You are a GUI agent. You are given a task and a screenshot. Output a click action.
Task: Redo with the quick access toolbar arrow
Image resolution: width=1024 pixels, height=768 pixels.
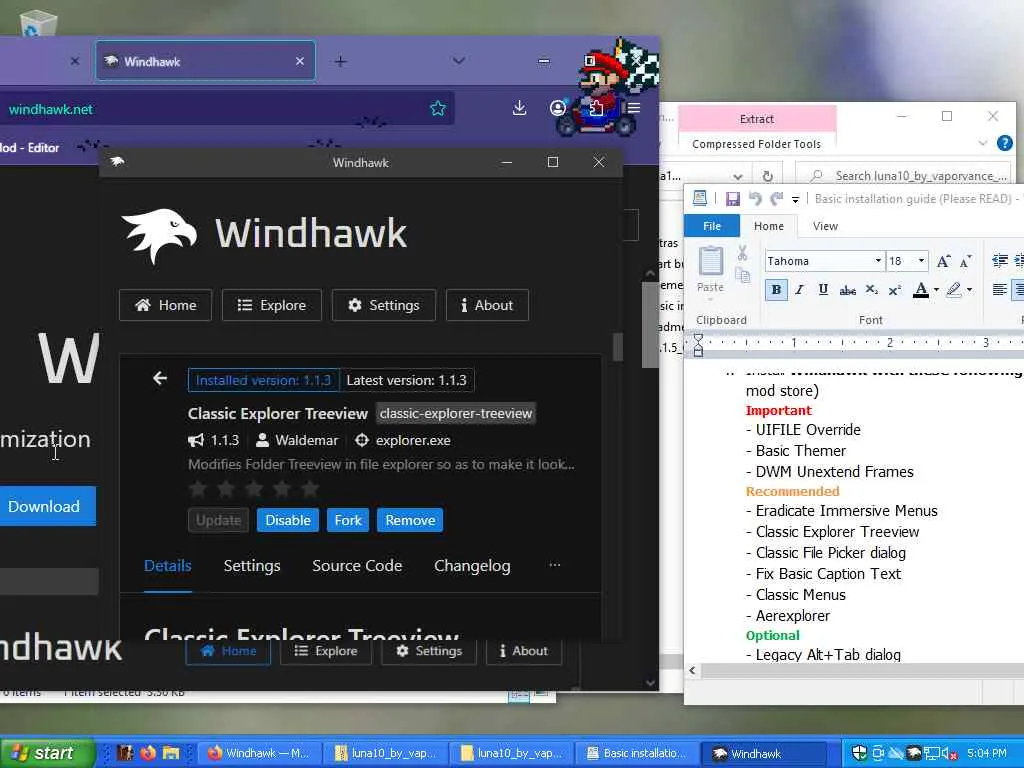point(776,199)
